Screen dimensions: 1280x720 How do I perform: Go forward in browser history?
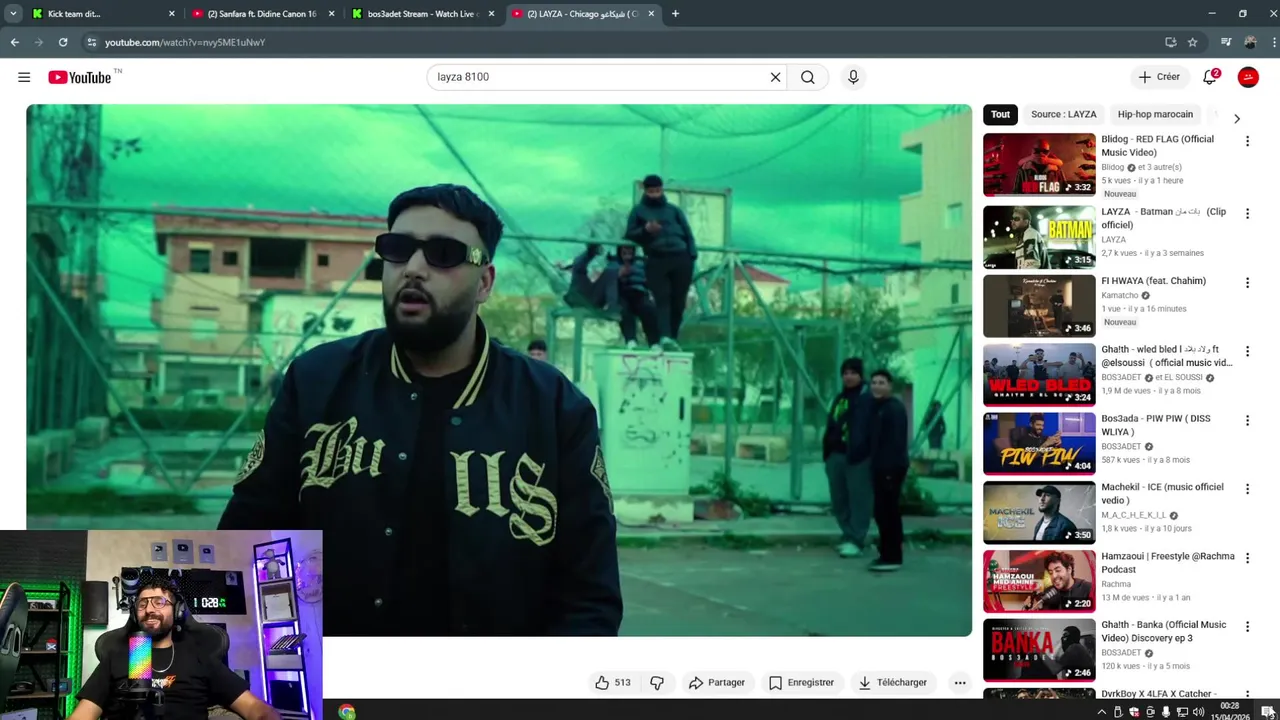(39, 42)
